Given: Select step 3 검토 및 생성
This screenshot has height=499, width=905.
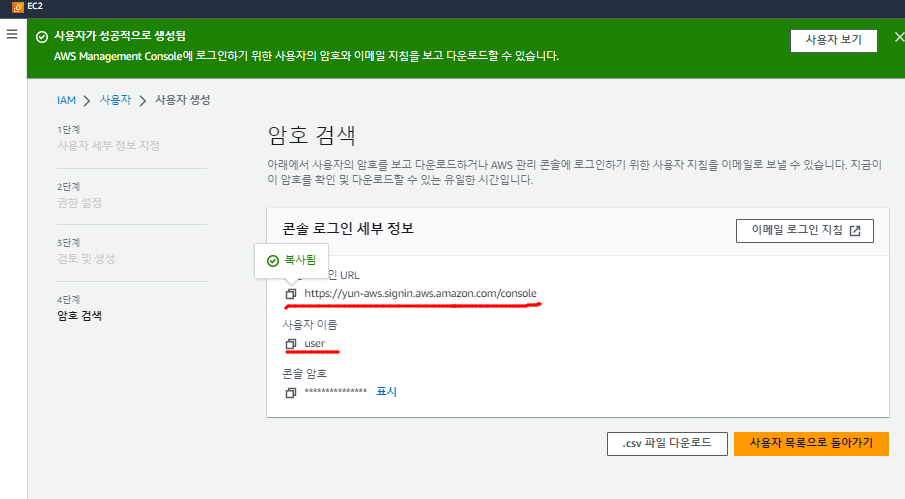Looking at the screenshot, I should click(x=86, y=259).
